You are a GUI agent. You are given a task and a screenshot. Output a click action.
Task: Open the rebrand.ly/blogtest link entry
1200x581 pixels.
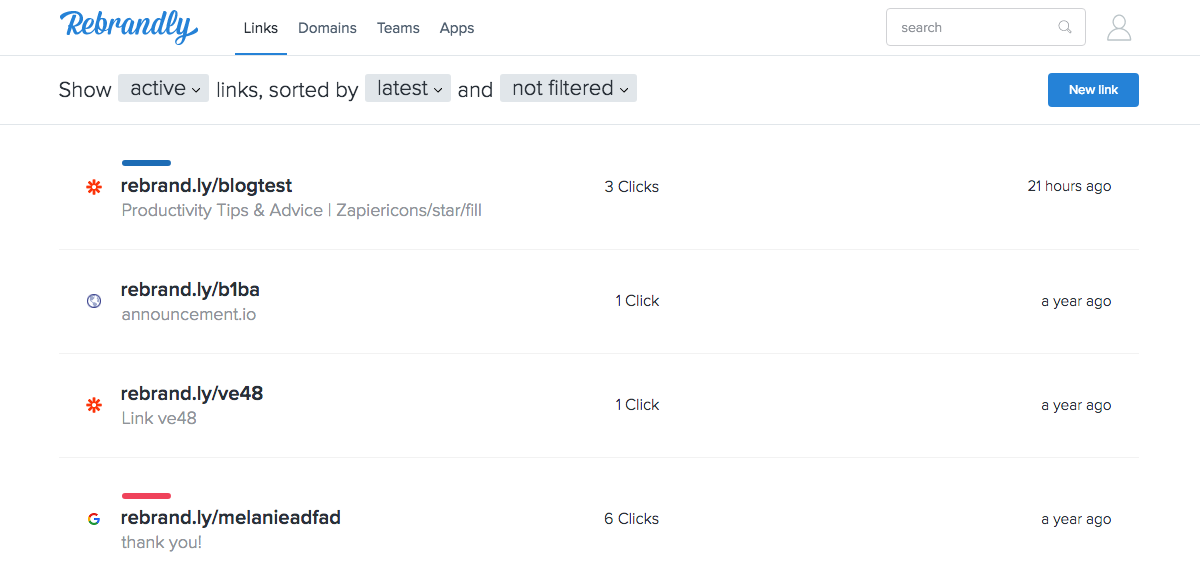(206, 185)
